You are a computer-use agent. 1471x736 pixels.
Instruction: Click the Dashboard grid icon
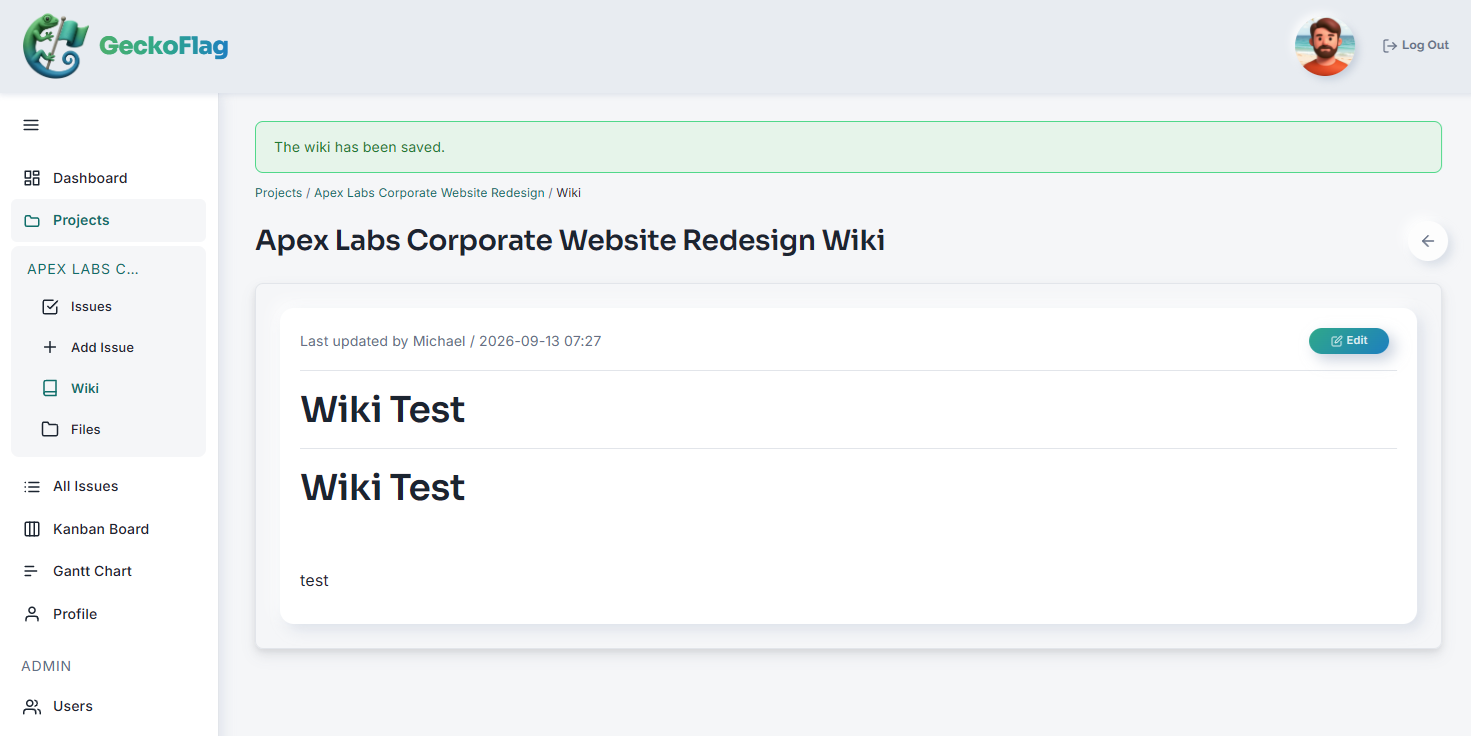pyautogui.click(x=32, y=178)
